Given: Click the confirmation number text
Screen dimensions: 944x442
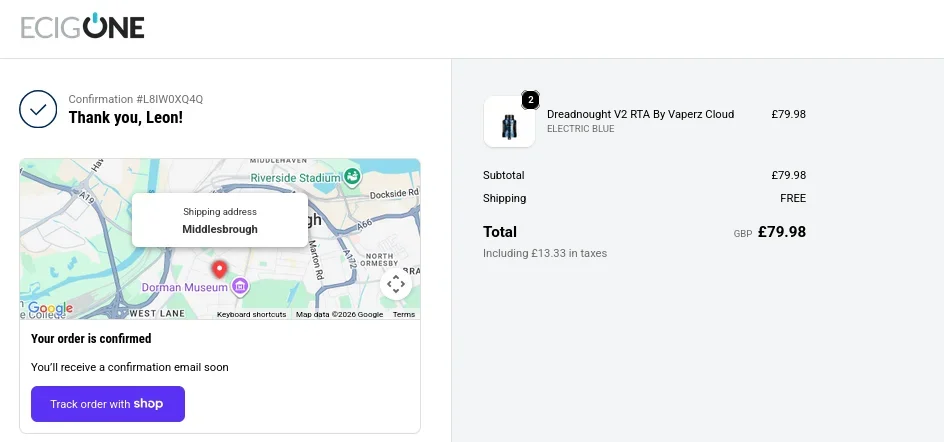Looking at the screenshot, I should tap(135, 99).
